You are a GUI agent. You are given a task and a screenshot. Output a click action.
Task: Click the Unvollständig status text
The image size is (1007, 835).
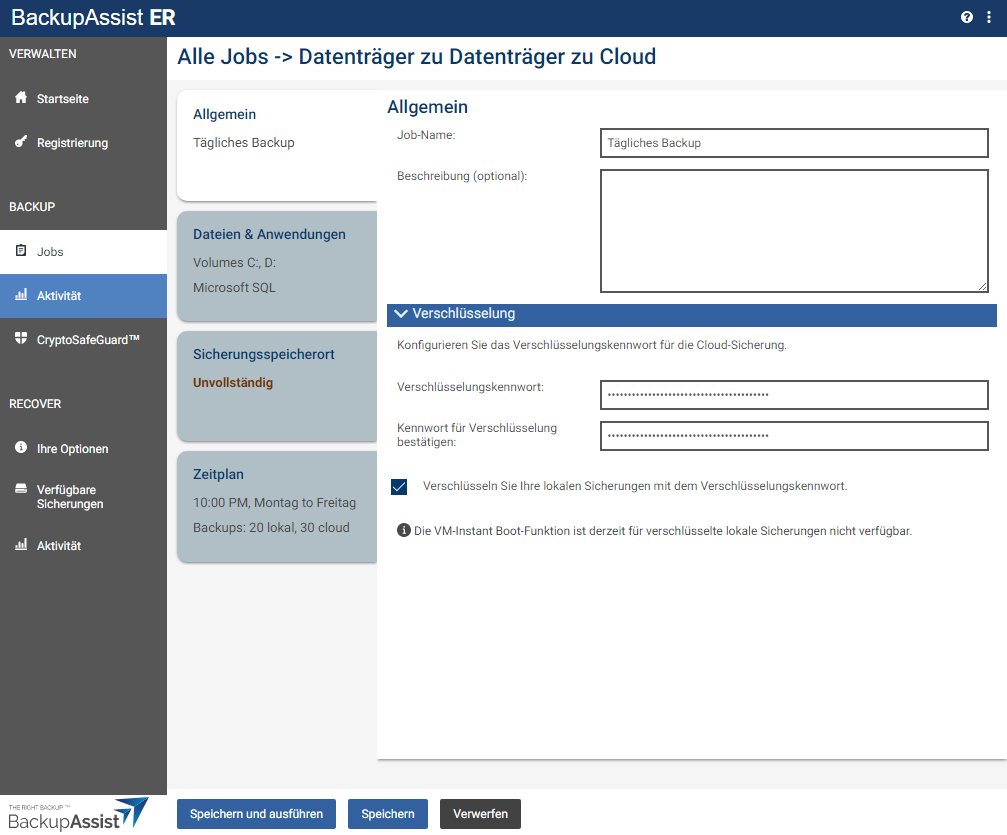tap(233, 383)
